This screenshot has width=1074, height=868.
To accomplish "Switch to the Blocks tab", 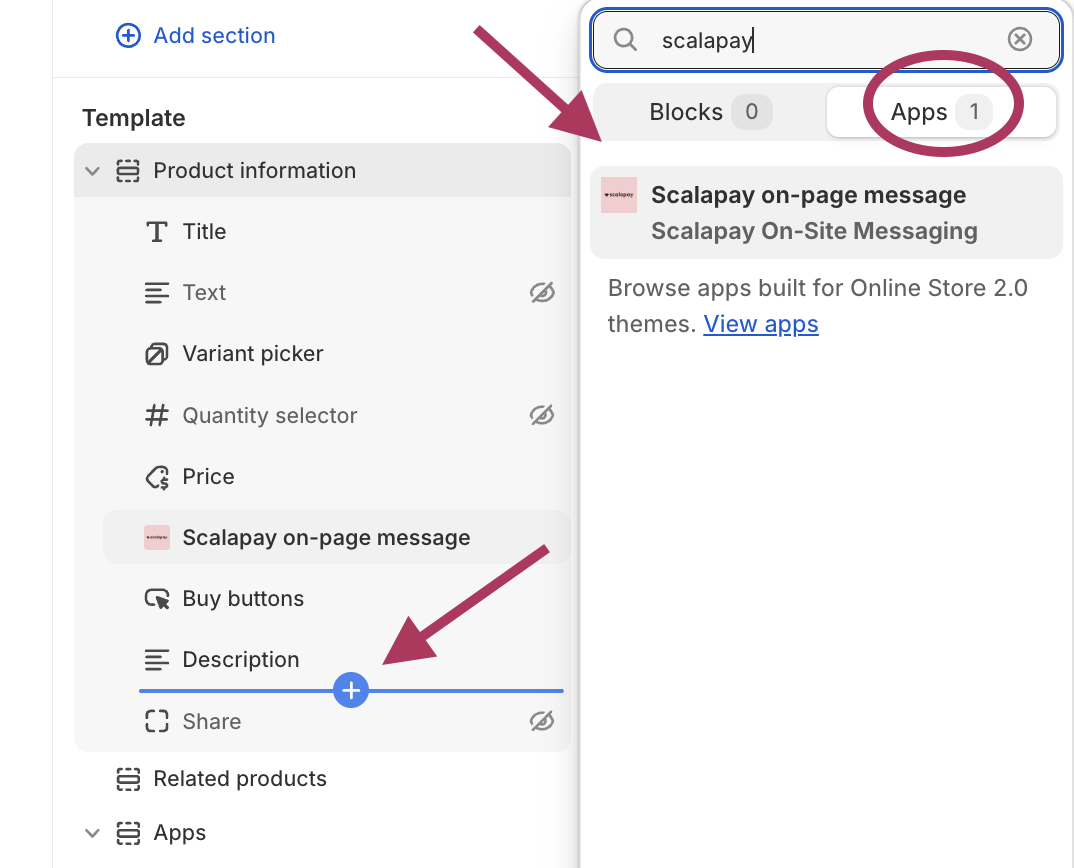I will [x=710, y=112].
